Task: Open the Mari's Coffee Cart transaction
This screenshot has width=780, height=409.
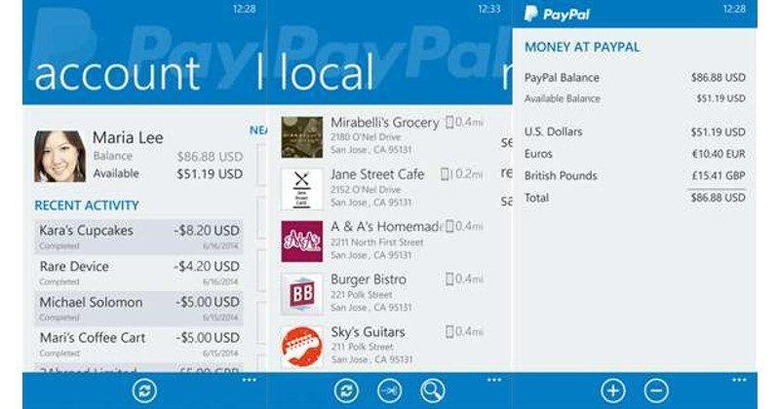Action: [x=139, y=344]
